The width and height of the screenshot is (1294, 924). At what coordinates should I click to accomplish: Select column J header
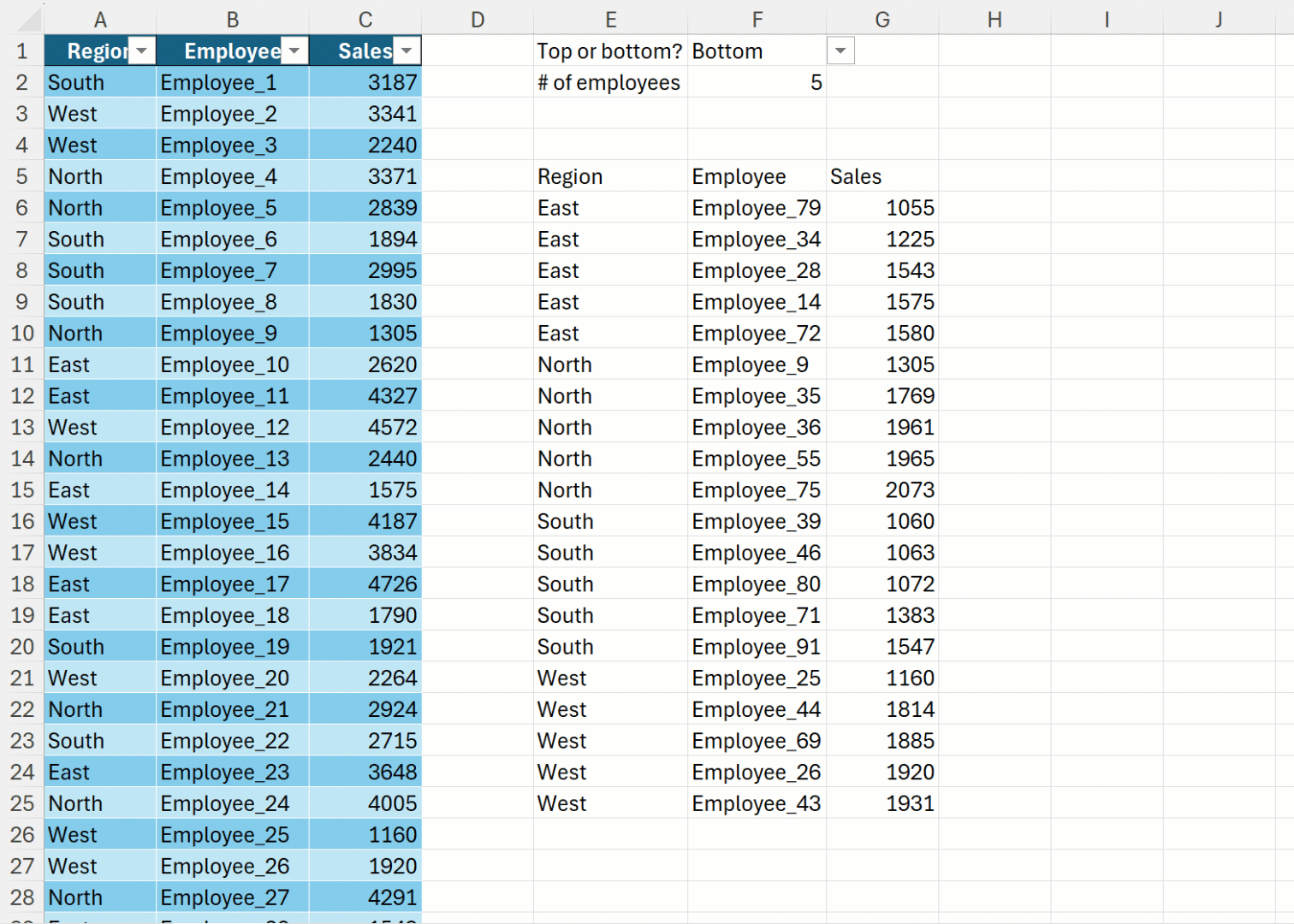pos(1219,20)
